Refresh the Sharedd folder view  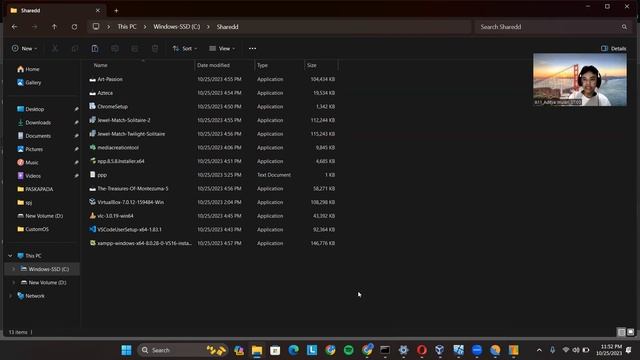(x=74, y=27)
